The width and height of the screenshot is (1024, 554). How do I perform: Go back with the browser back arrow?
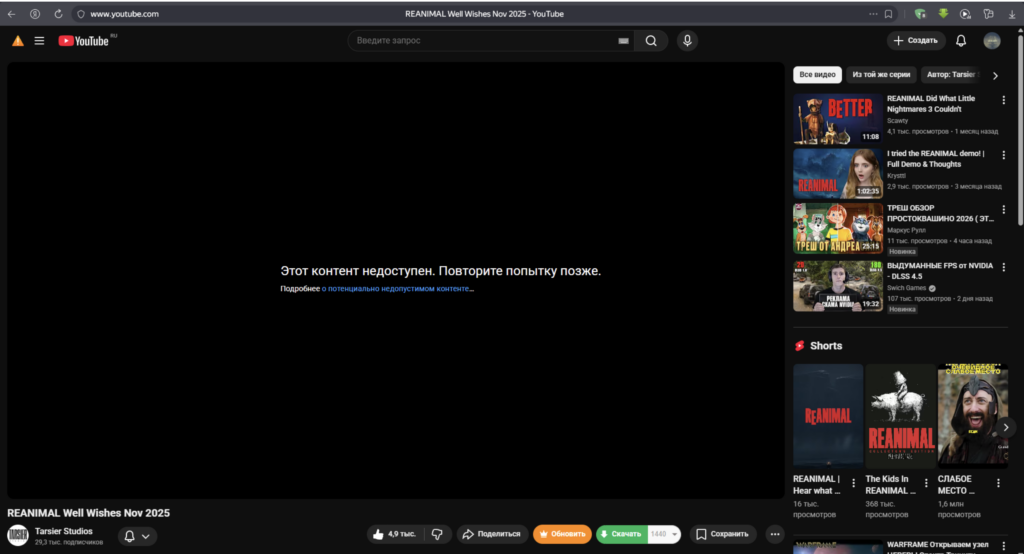coord(12,14)
